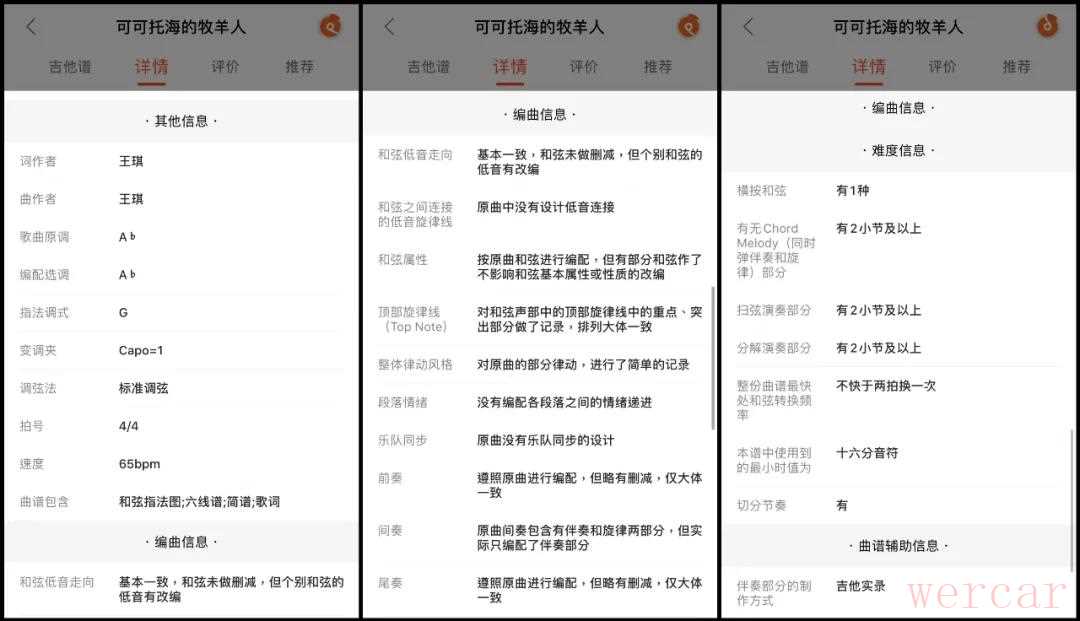Tap the 65bpm speed value
The image size is (1080, 621).
(139, 464)
